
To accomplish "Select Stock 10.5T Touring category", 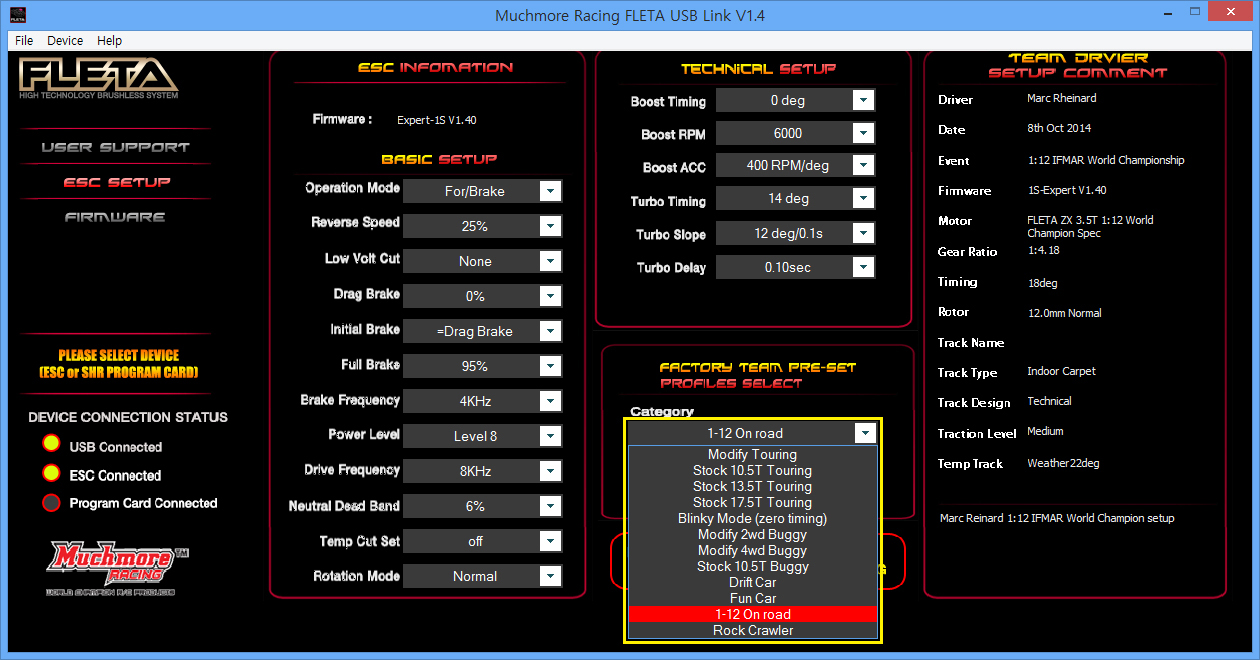I will click(x=753, y=470).
